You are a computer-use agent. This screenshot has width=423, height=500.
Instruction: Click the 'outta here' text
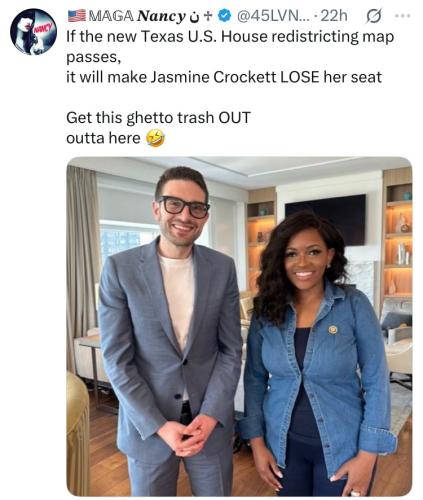point(103,138)
